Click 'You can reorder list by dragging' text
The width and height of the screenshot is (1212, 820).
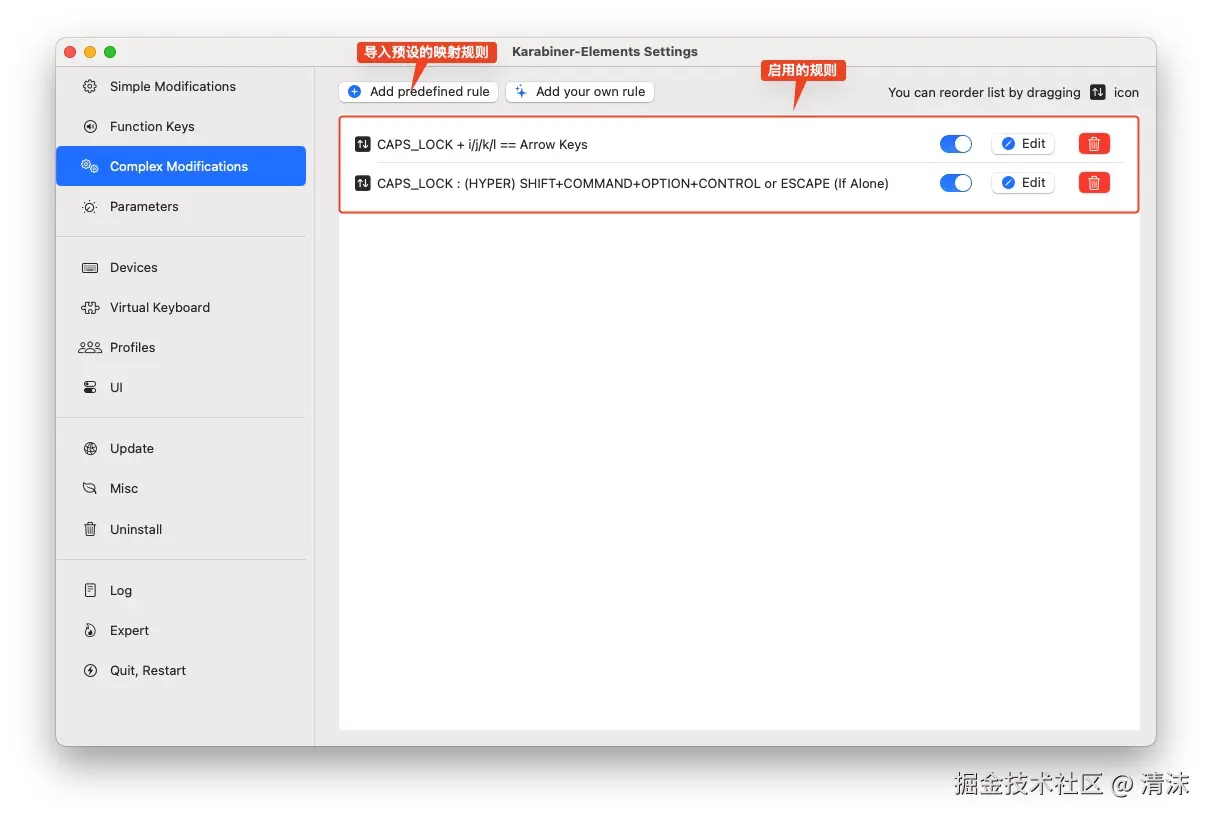coord(984,92)
